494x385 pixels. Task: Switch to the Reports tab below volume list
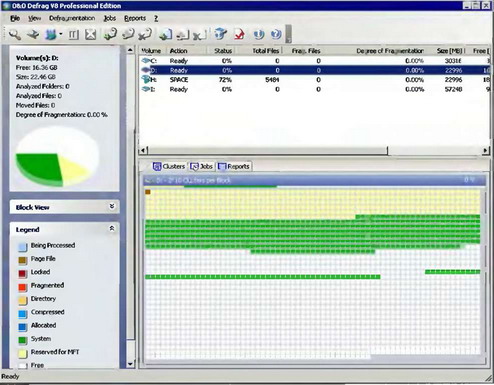(234, 166)
